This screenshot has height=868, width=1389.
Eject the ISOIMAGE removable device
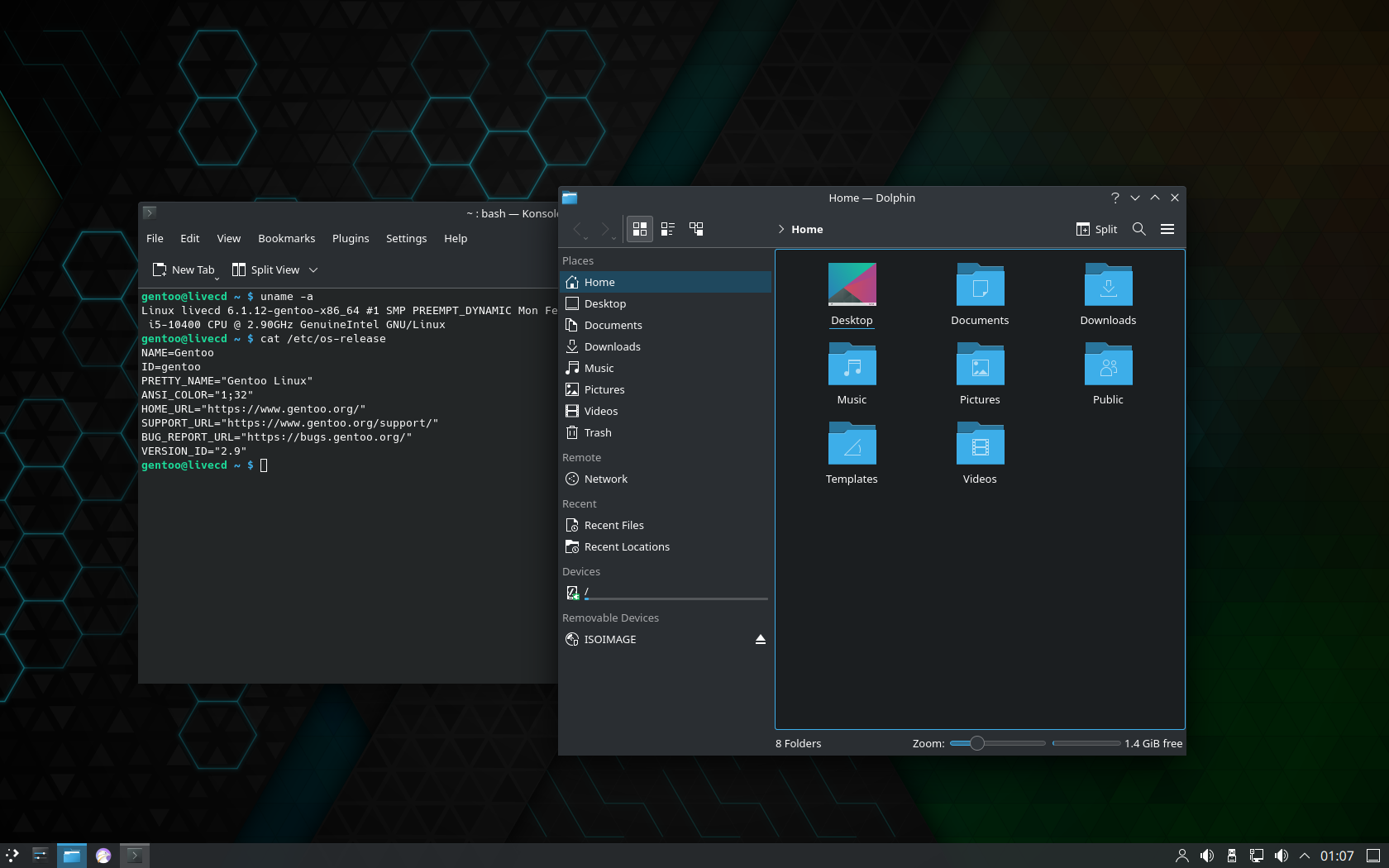pos(761,639)
